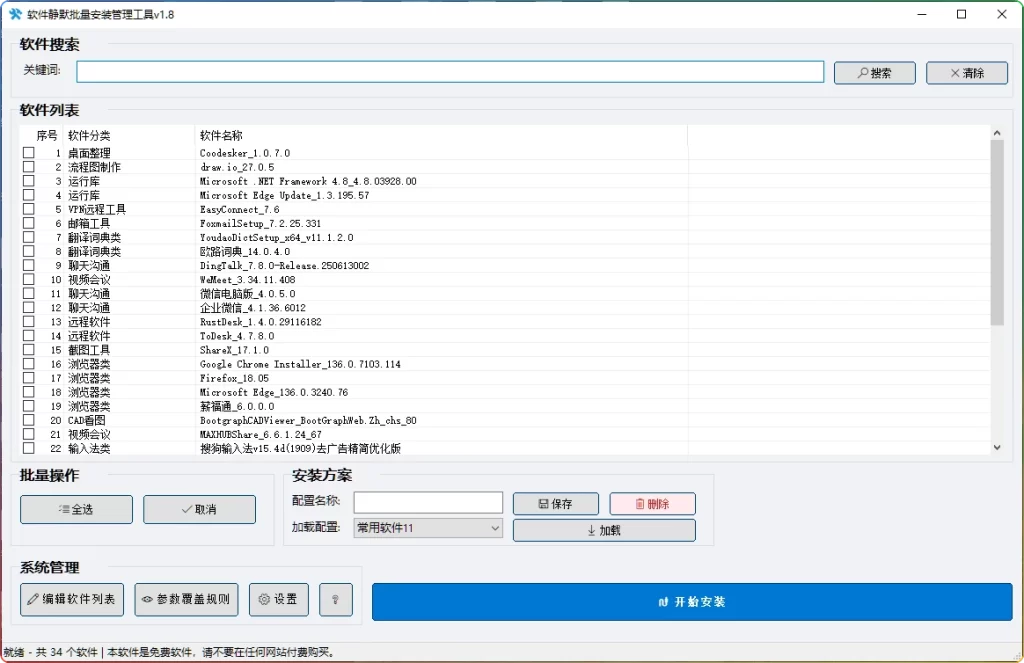Click the 取消 cancel button

pyautogui.click(x=201, y=509)
